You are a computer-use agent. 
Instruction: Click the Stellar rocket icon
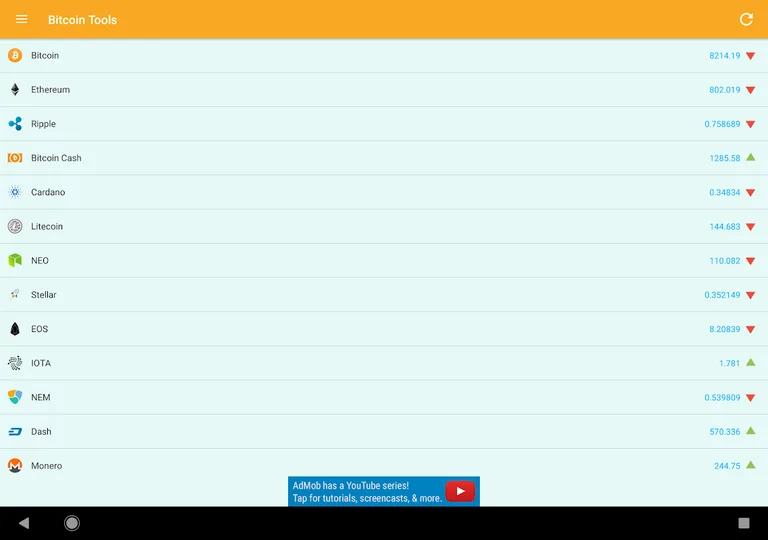15,294
